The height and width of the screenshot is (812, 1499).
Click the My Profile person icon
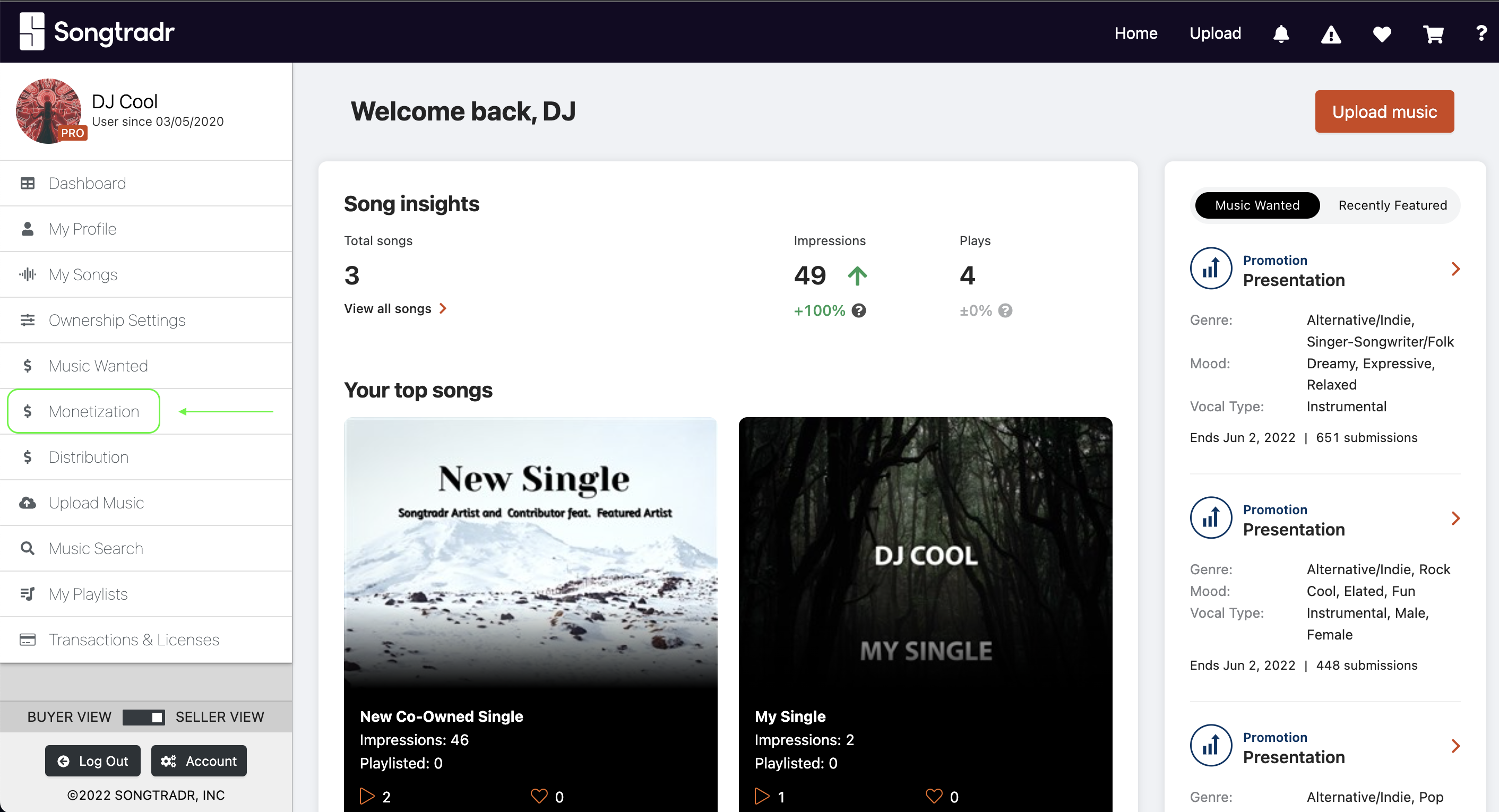click(x=28, y=229)
